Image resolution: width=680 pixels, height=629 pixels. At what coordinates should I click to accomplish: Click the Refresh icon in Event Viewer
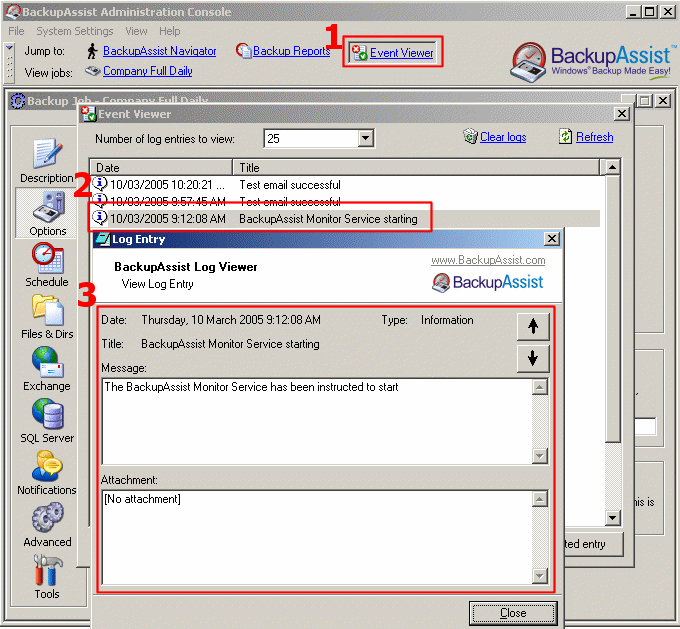tap(565, 136)
